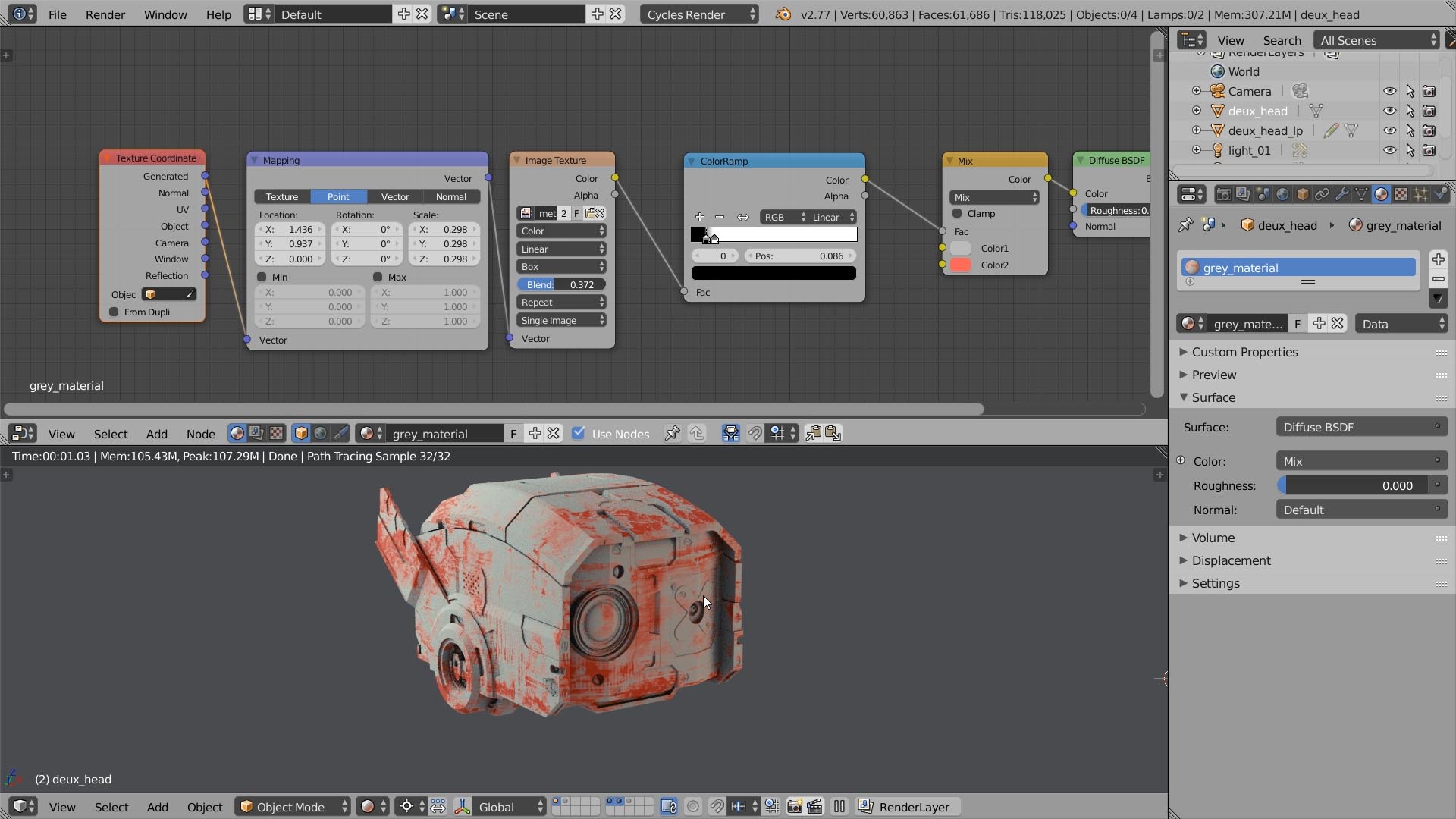Open the Object properties tab (cube icon)
This screenshot has width=1456, height=819.
[1302, 193]
